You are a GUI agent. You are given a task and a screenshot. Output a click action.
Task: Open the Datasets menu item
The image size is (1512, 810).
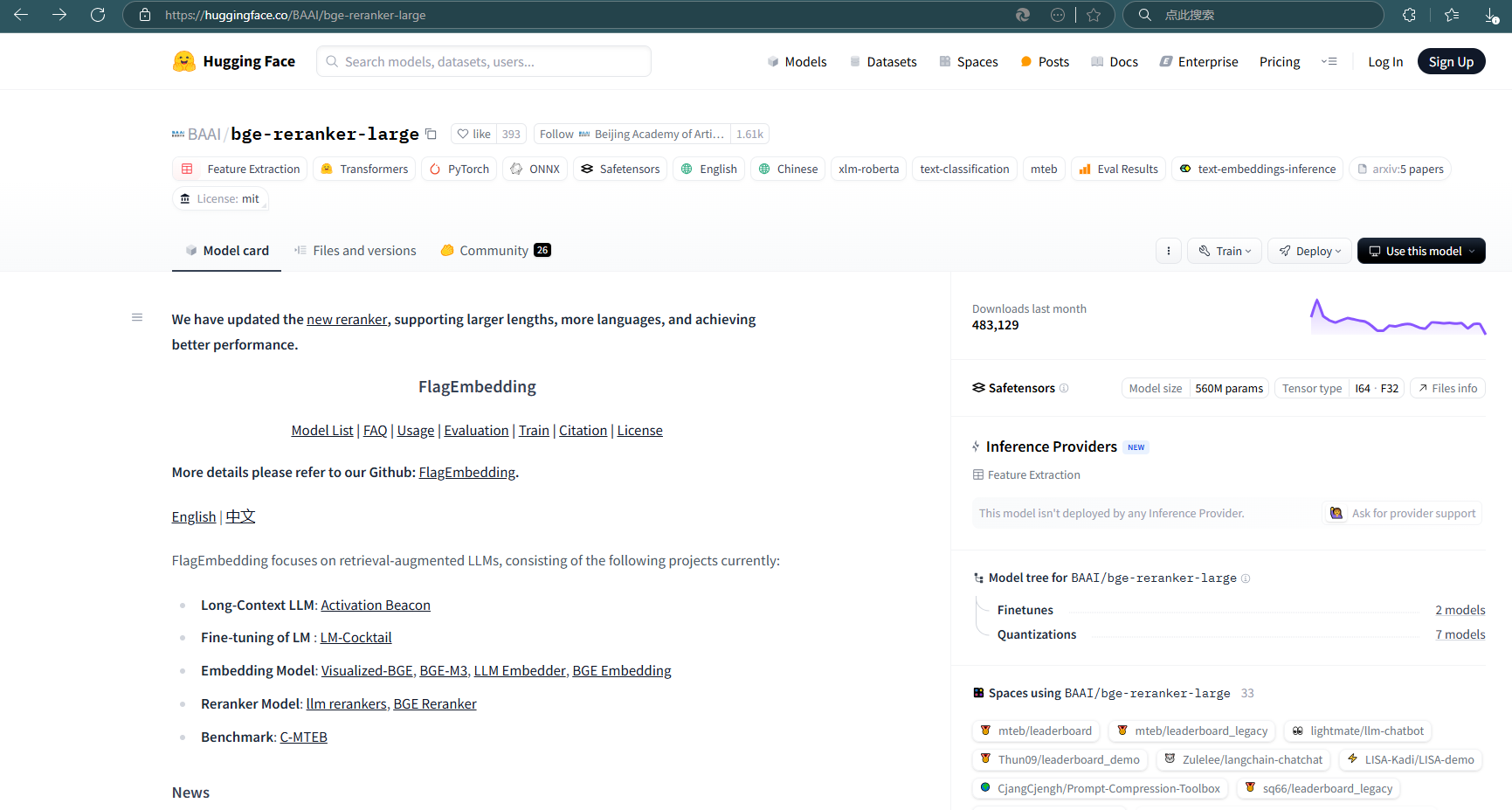[x=883, y=61]
